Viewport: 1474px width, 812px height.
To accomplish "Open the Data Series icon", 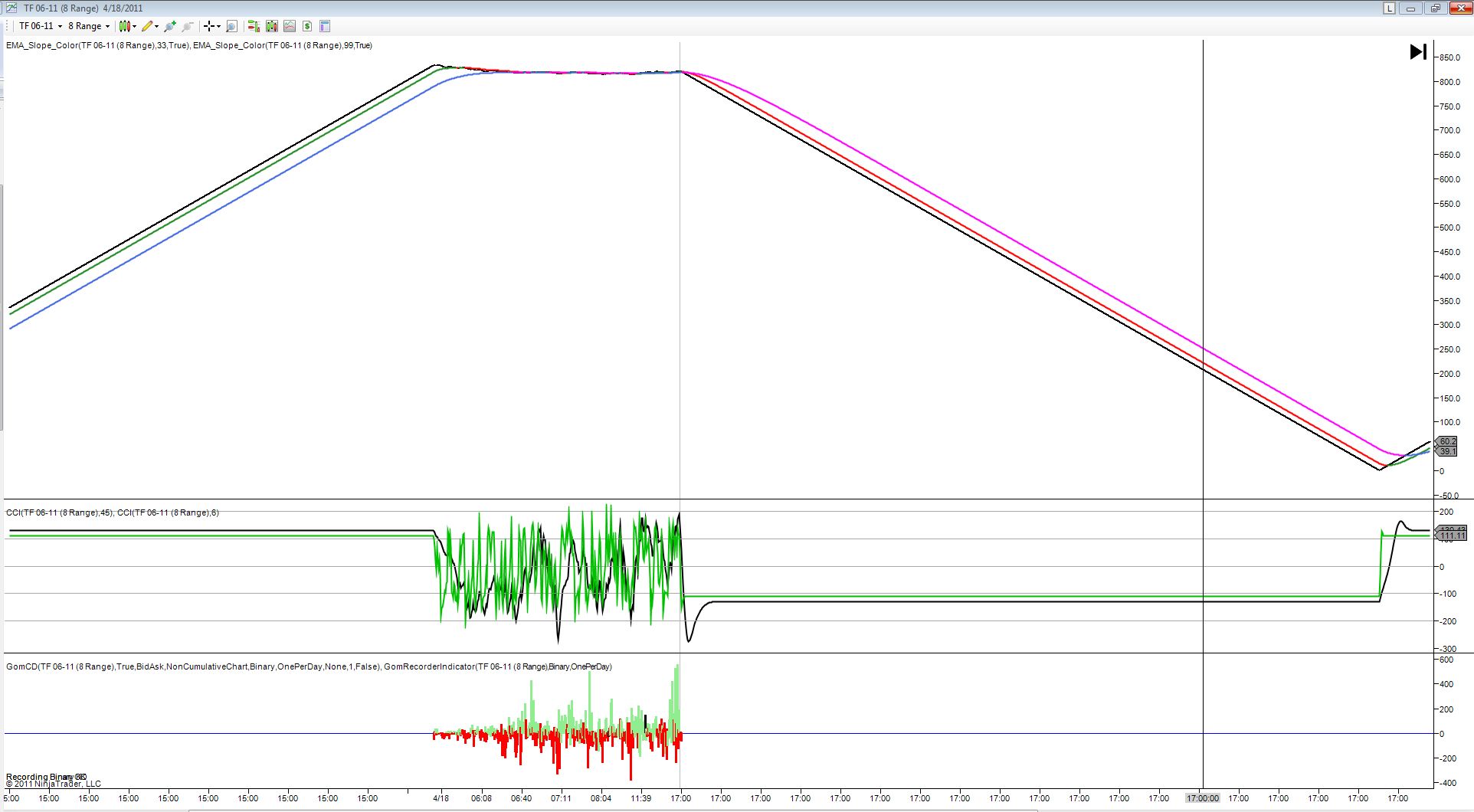I will [x=272, y=26].
